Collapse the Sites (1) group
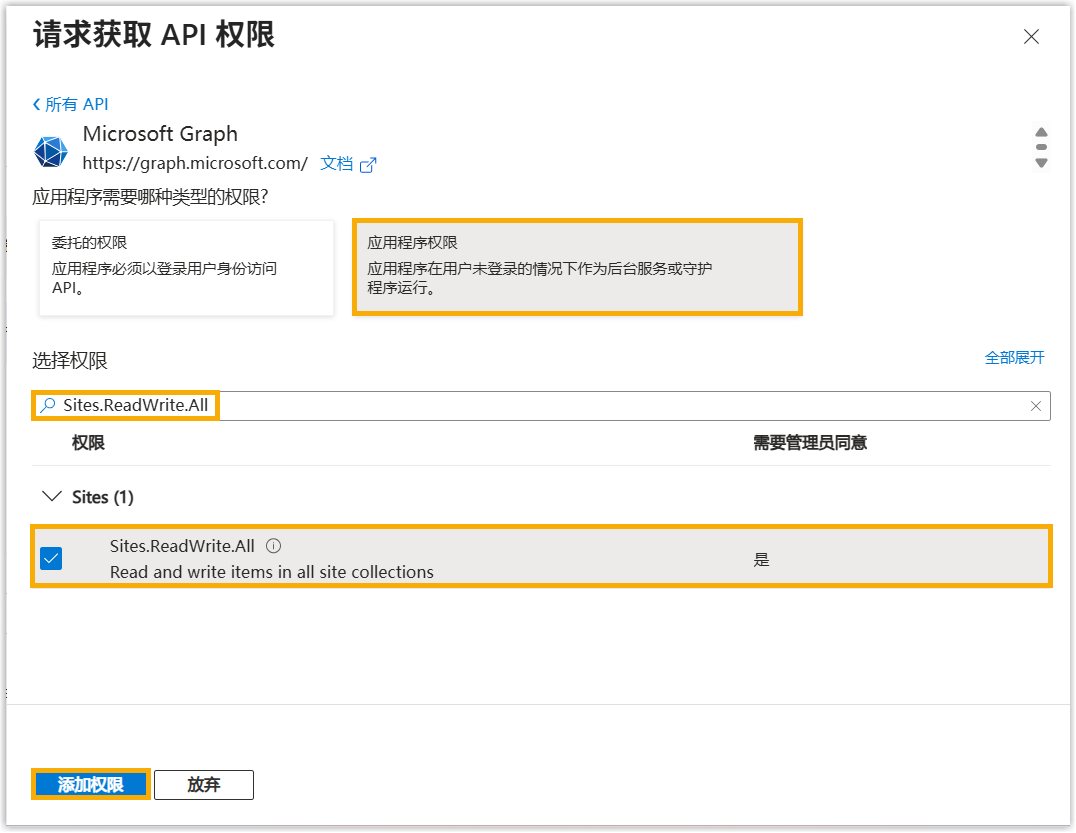Image resolution: width=1076 pixels, height=833 pixels. (x=49, y=497)
